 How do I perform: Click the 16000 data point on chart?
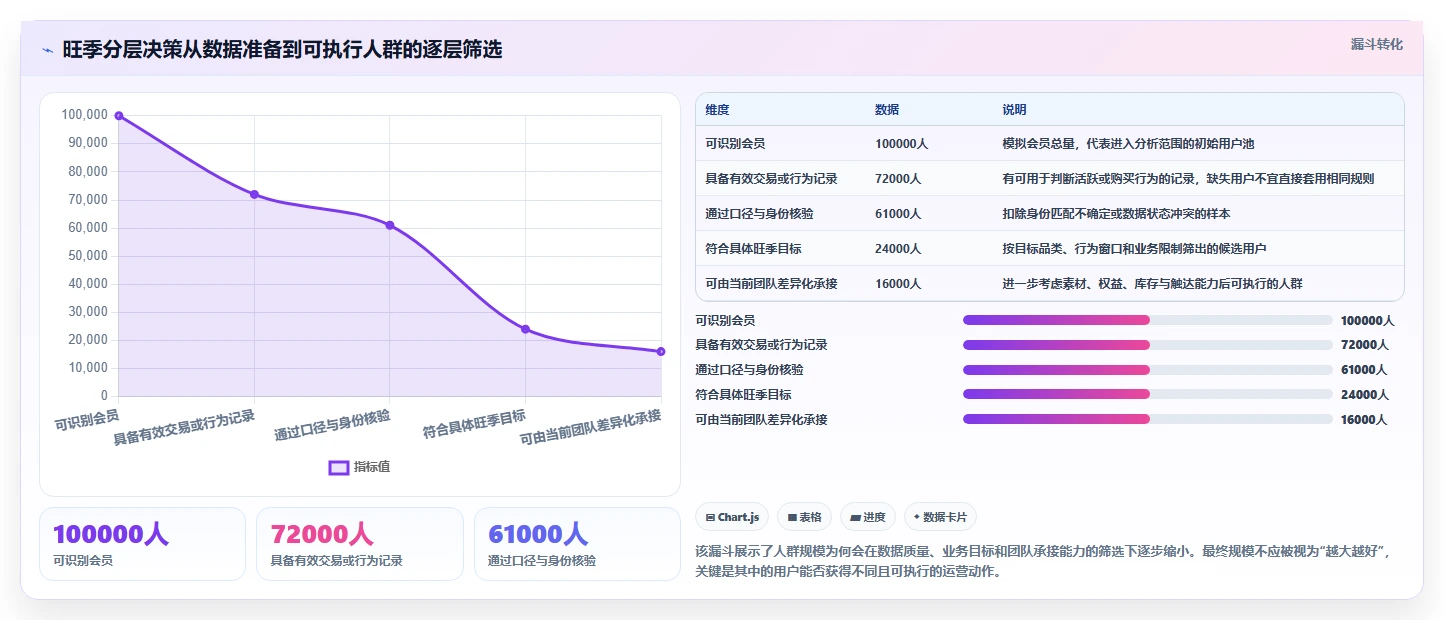[661, 351]
